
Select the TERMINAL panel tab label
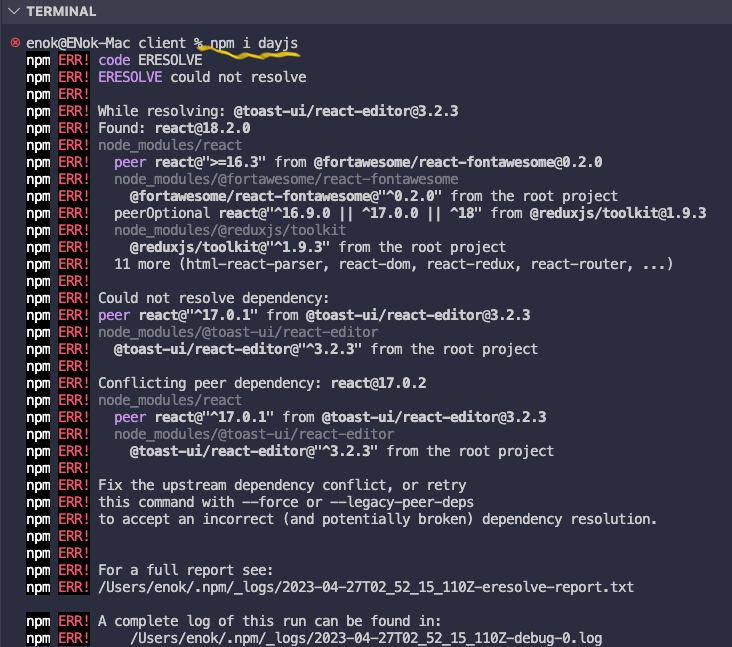[x=61, y=11]
